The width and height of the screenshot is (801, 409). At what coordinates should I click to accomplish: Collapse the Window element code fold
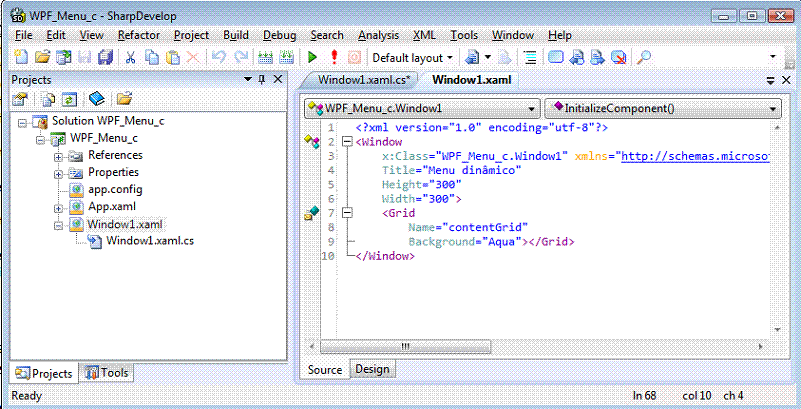pos(347,142)
